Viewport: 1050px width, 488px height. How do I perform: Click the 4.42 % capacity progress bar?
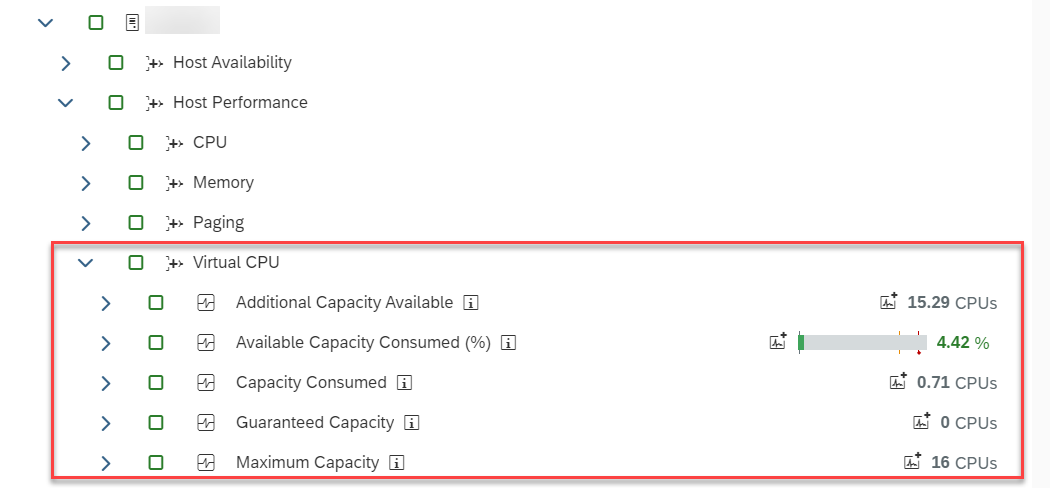coord(862,343)
